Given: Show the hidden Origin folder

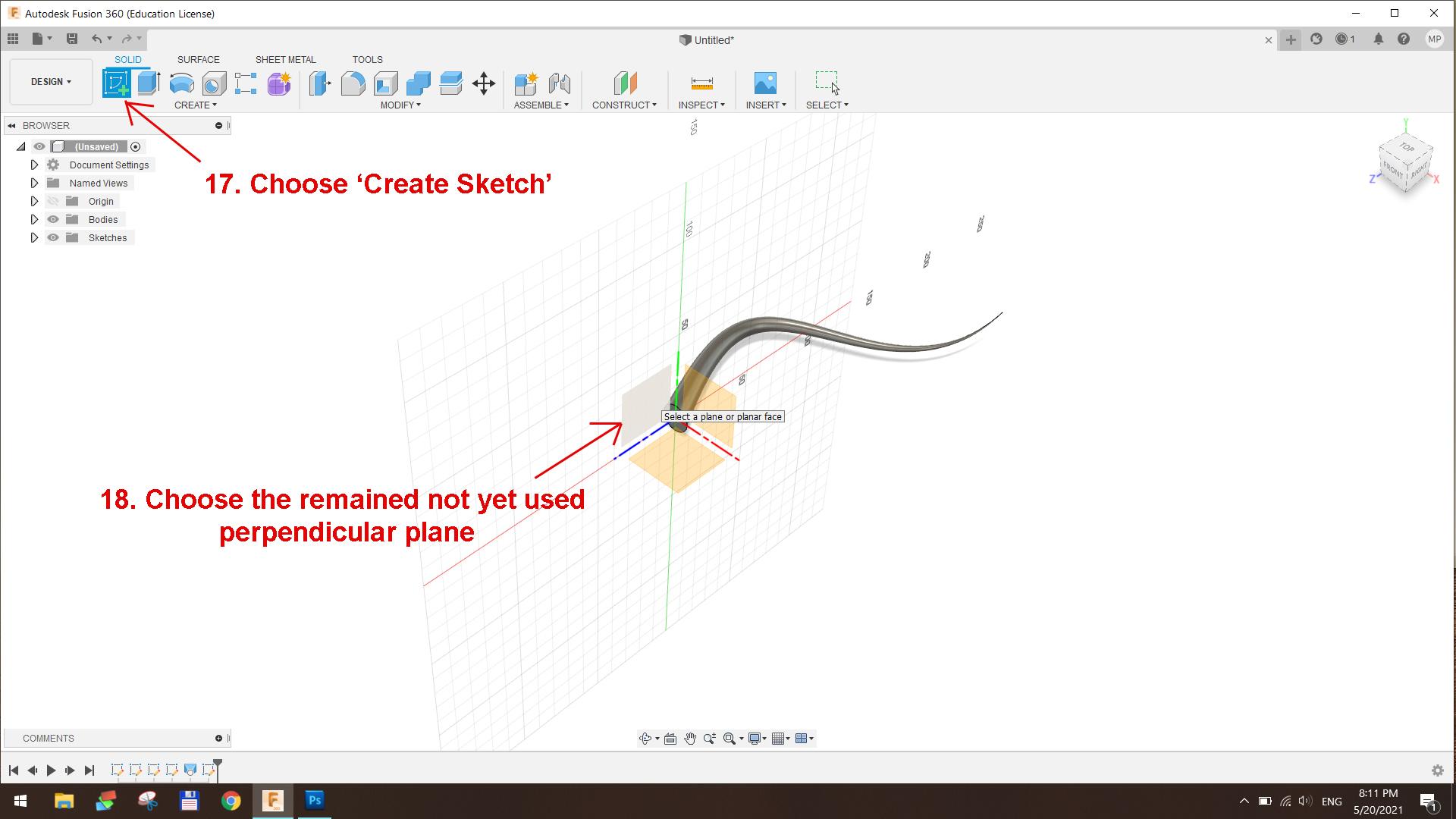Looking at the screenshot, I should click(53, 201).
